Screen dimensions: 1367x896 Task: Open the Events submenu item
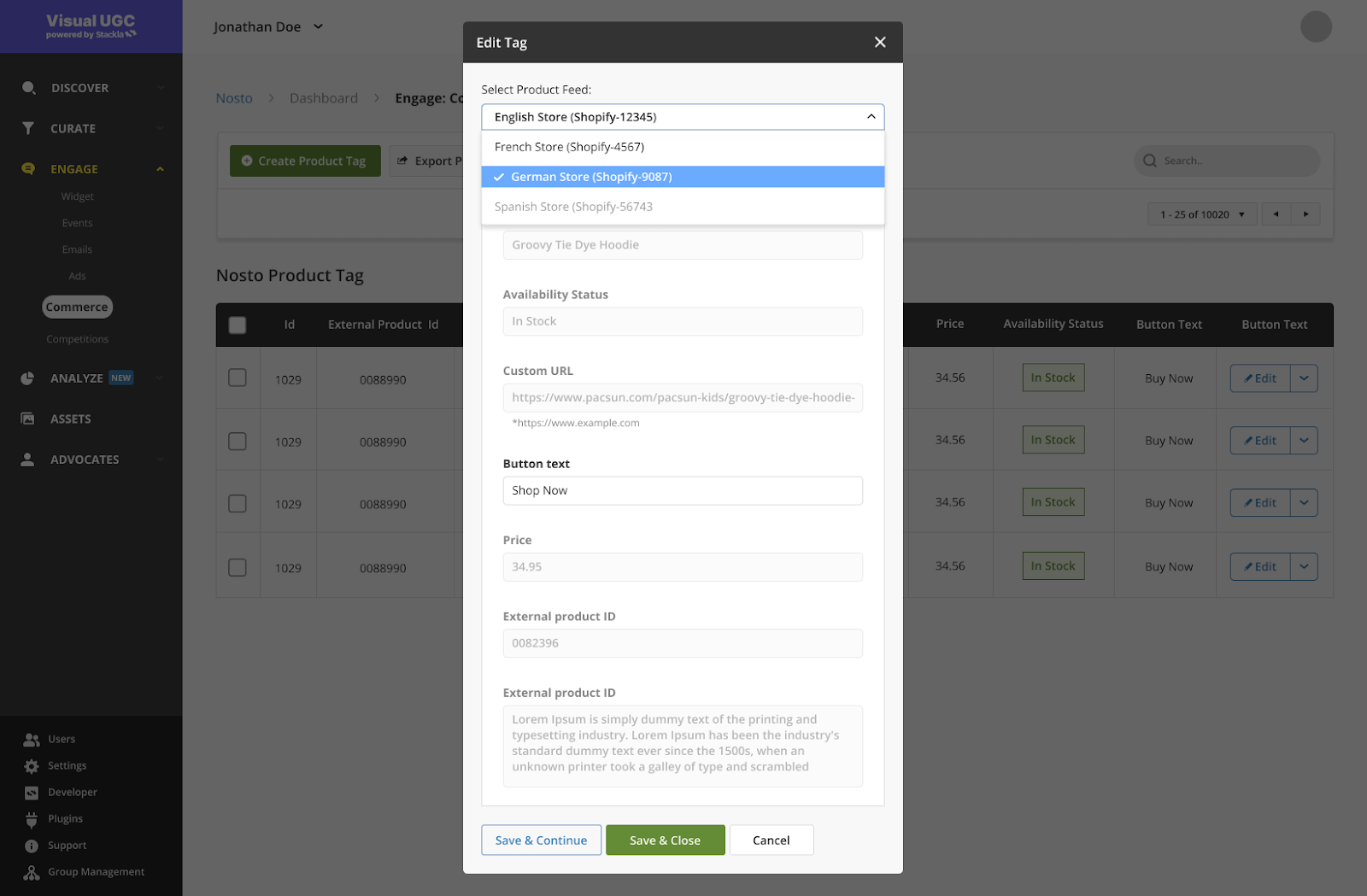[x=77, y=223]
